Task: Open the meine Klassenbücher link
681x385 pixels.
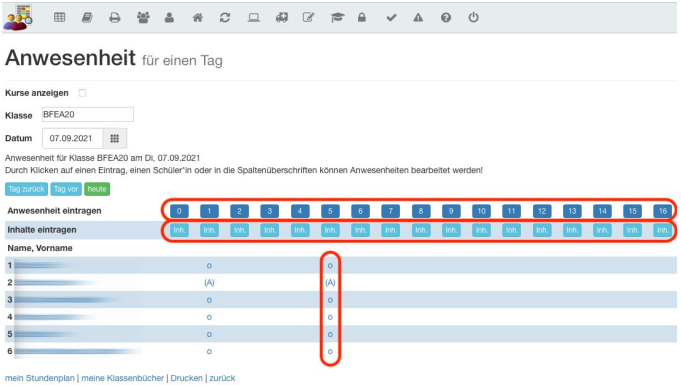Action: coord(123,378)
